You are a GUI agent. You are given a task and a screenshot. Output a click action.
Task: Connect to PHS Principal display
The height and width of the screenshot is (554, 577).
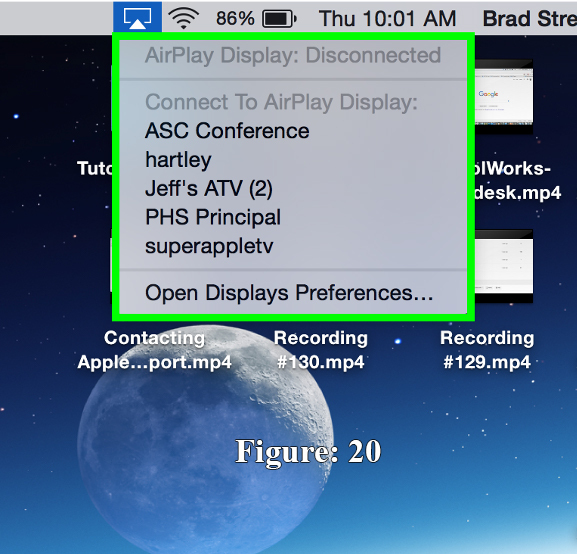pos(293,217)
